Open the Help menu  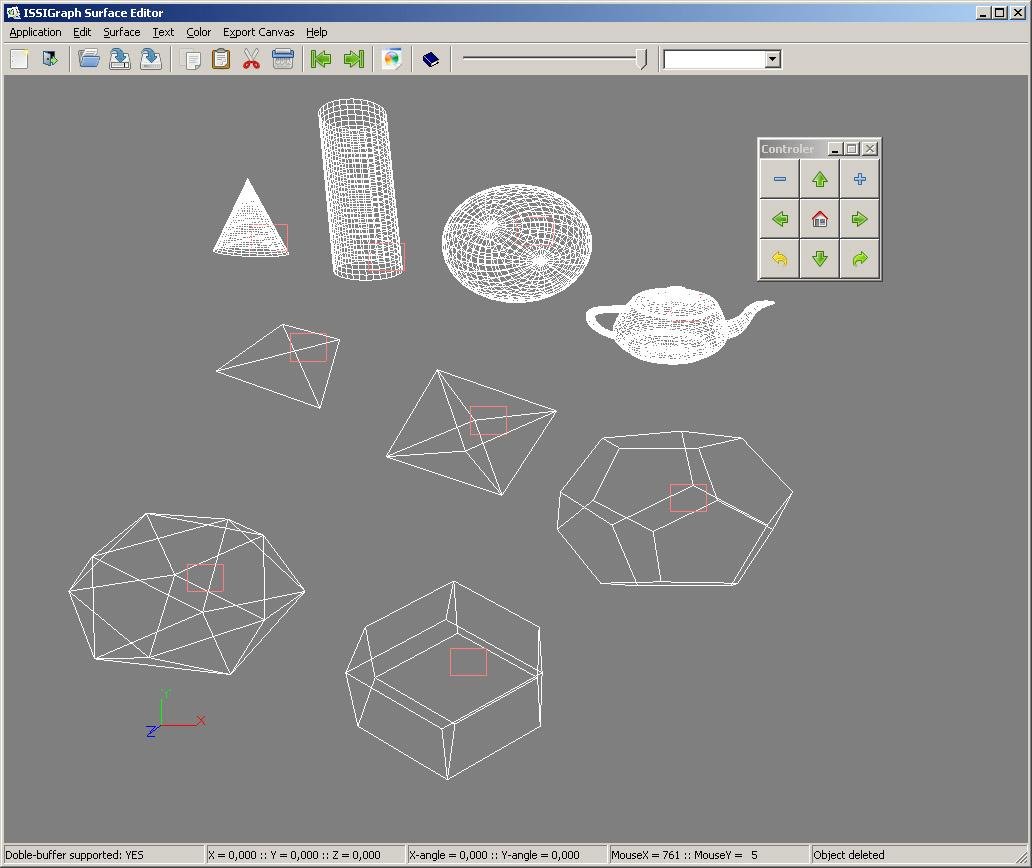317,32
